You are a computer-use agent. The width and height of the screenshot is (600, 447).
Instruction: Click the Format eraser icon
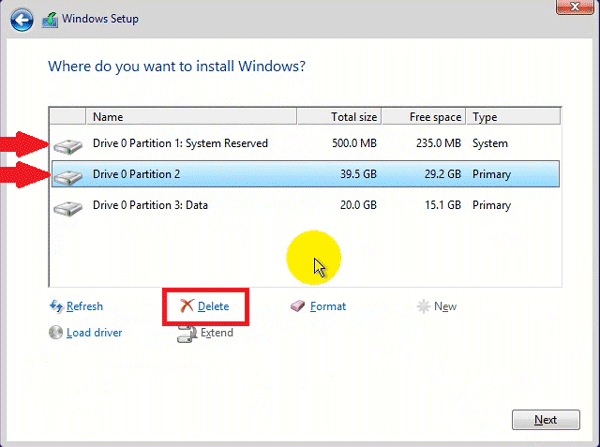point(298,307)
